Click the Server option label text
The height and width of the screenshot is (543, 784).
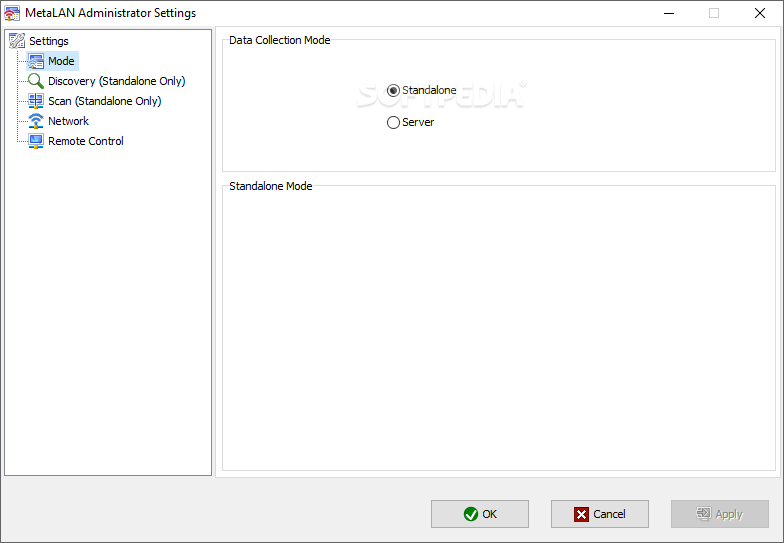tap(418, 122)
